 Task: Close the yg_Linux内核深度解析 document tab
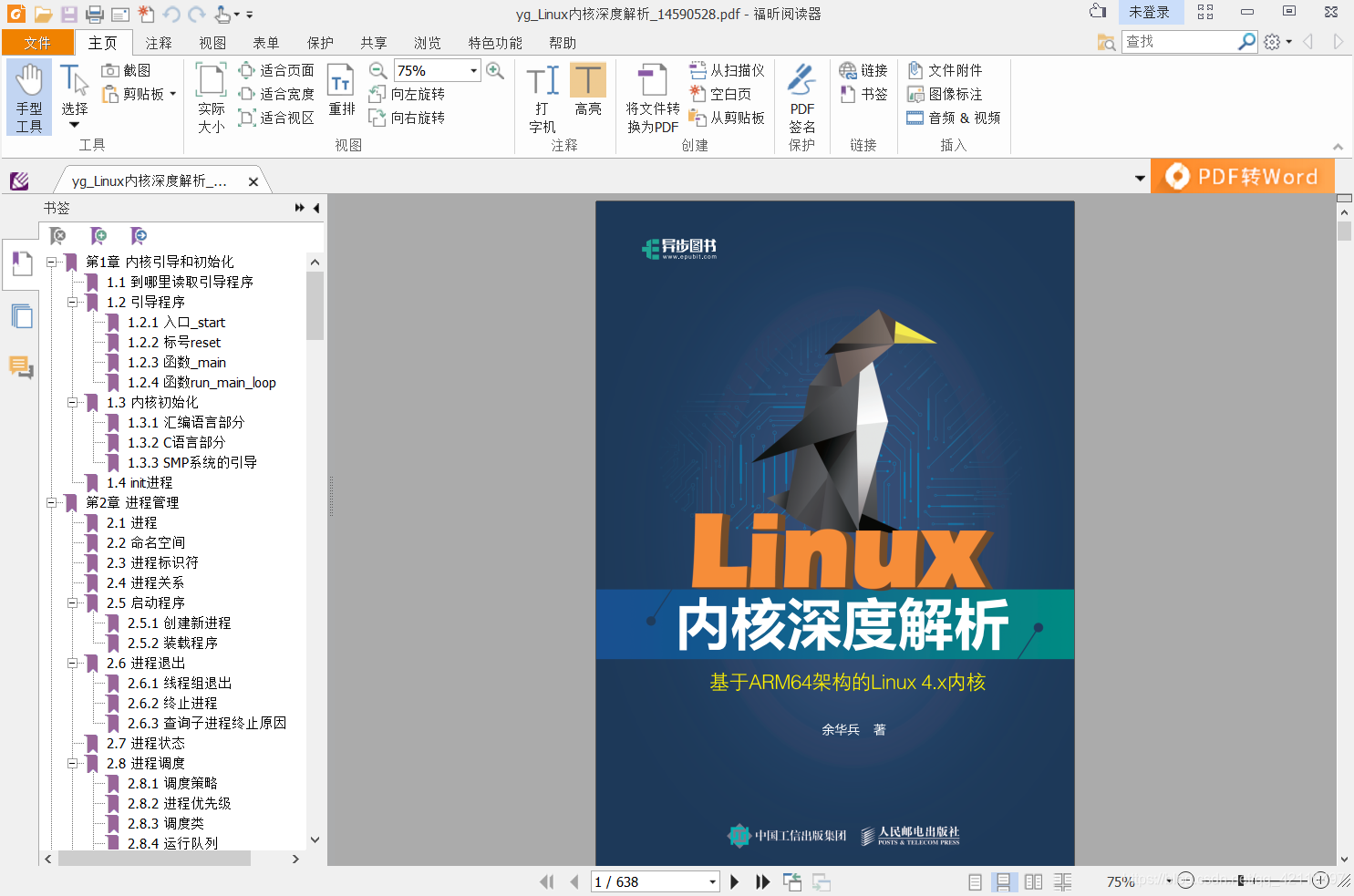(x=253, y=181)
